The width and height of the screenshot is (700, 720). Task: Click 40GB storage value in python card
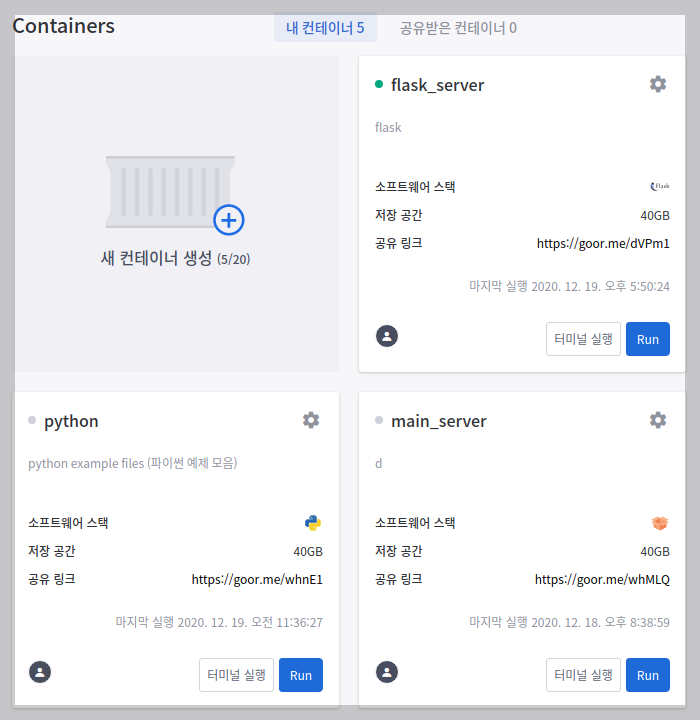(x=308, y=551)
